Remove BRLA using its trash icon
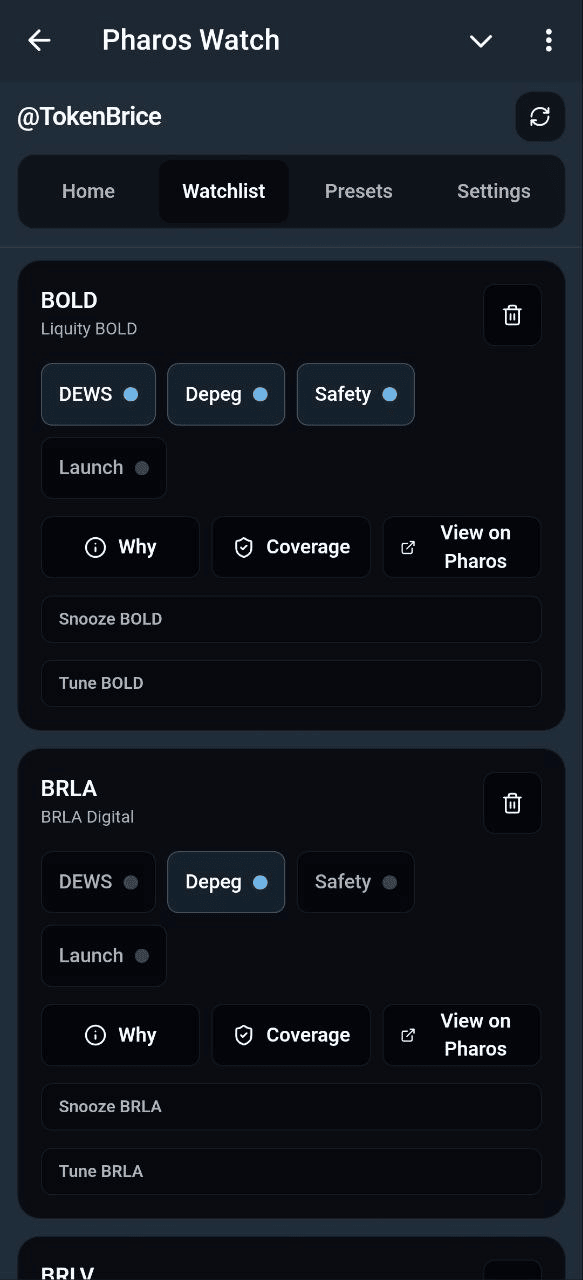 [x=513, y=803]
